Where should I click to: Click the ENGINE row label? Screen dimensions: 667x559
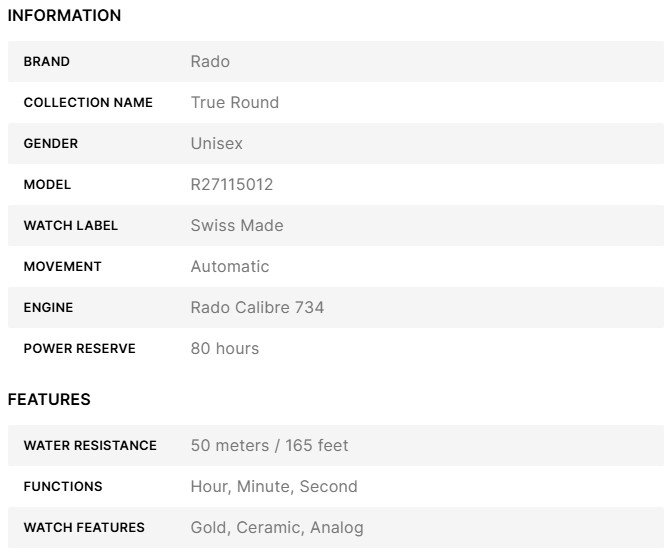[x=48, y=308]
